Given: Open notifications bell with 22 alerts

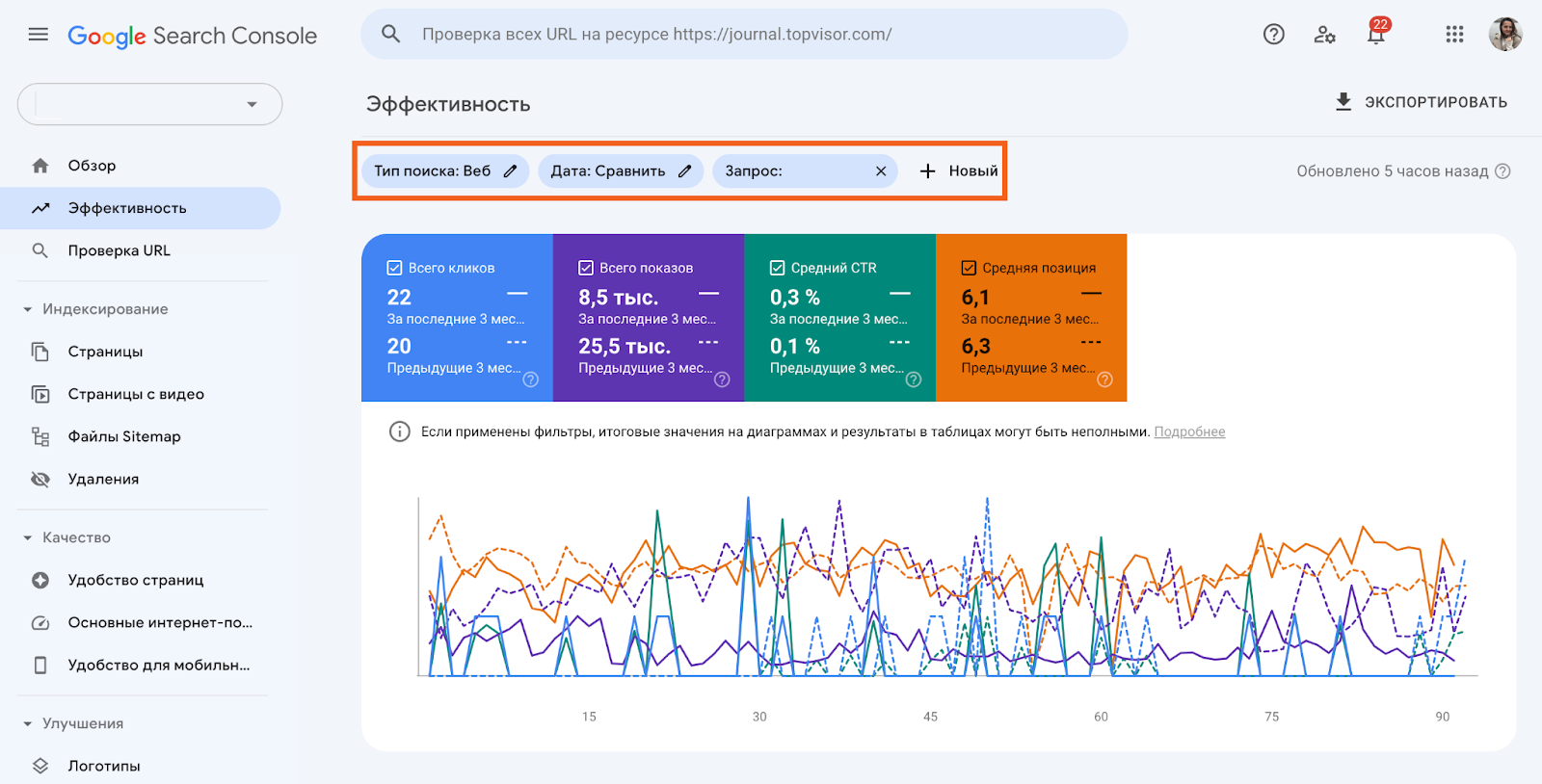Looking at the screenshot, I should tap(1375, 35).
